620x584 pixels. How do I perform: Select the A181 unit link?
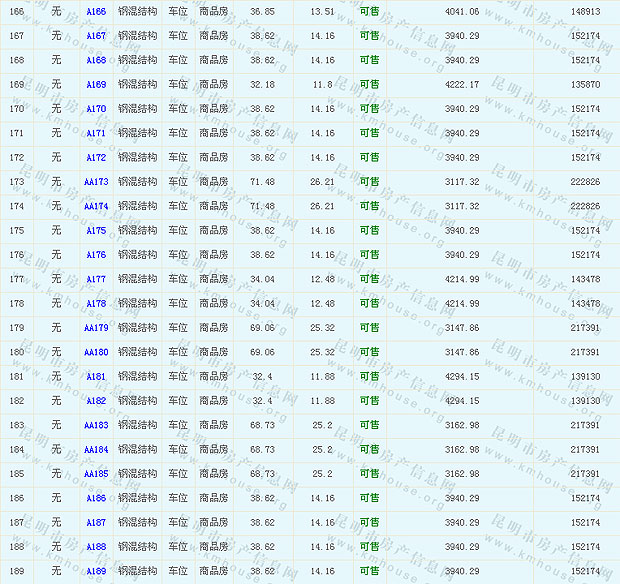coord(96,377)
